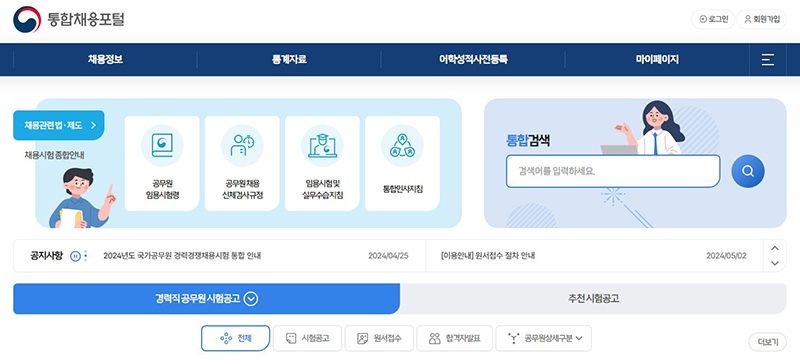Click the notice date 2024/04/25

click(388, 256)
